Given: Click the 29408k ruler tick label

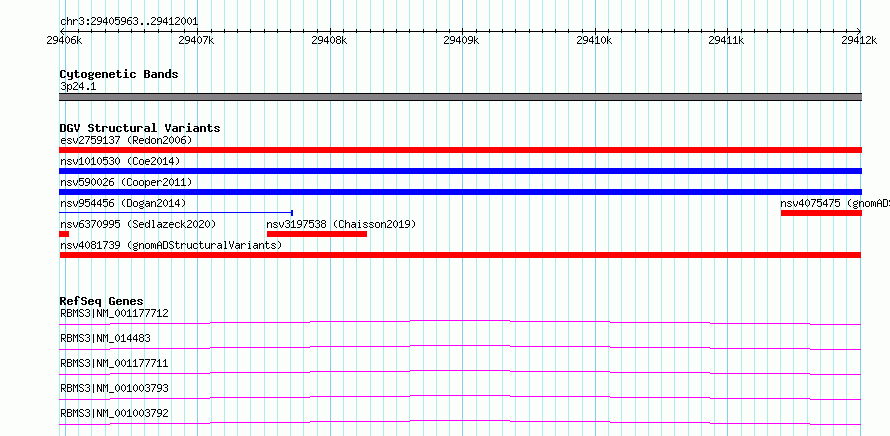Looking at the screenshot, I should point(330,40).
